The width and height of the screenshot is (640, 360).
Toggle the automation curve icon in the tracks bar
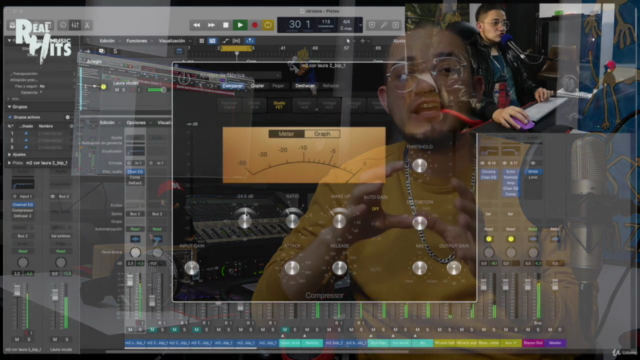tap(225, 41)
